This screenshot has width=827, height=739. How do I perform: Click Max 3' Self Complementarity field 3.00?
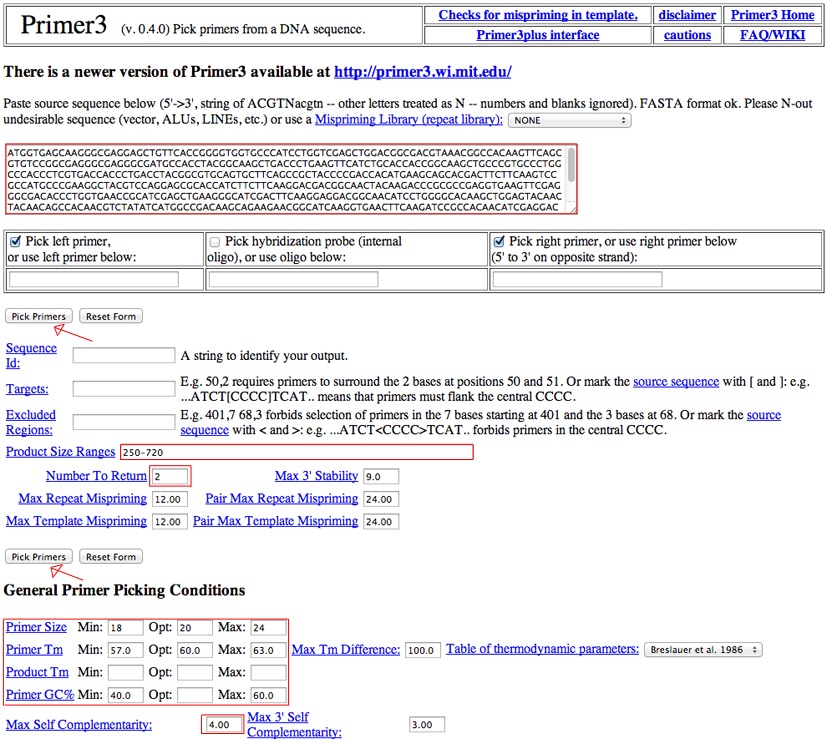point(427,725)
